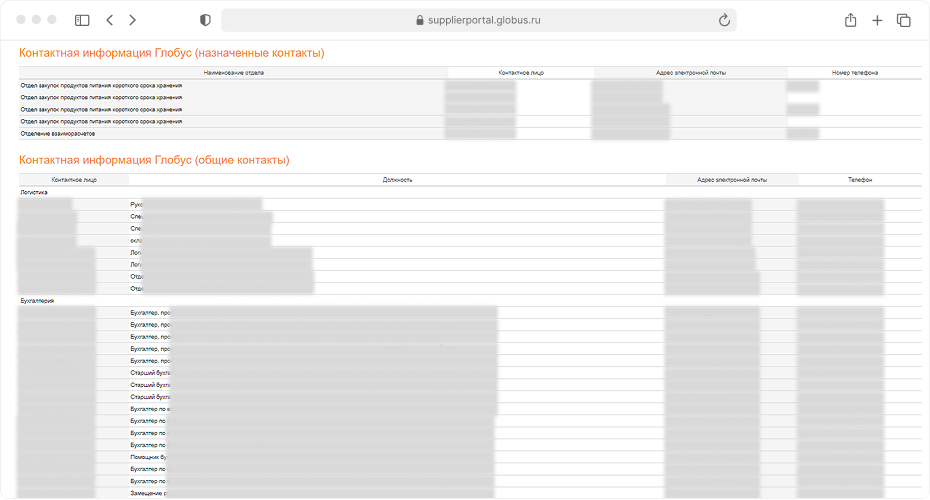Click the Номер телефона column header
The image size is (930, 500).
click(855, 72)
